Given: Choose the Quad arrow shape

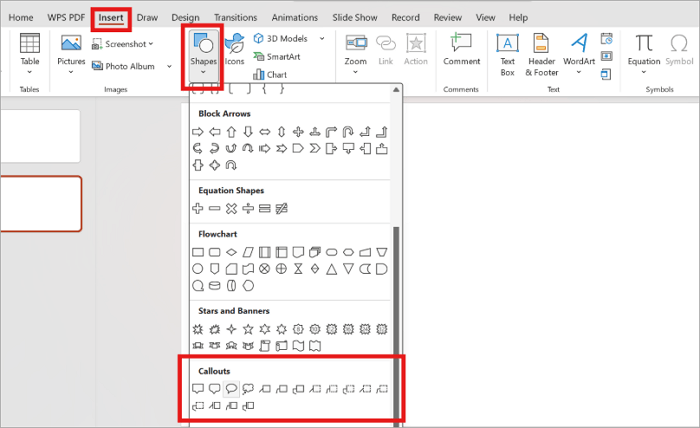Looking at the screenshot, I should (298, 132).
